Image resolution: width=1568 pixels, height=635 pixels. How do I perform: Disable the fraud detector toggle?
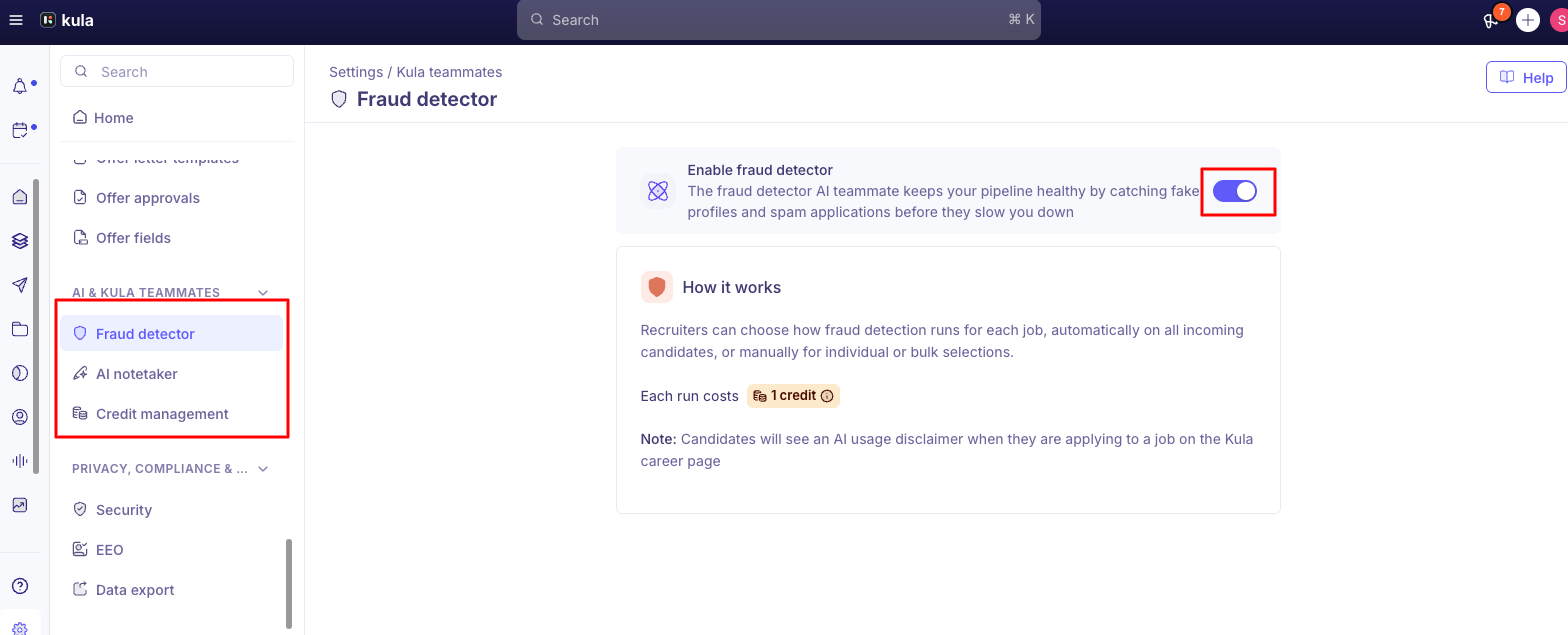pyautogui.click(x=1235, y=191)
